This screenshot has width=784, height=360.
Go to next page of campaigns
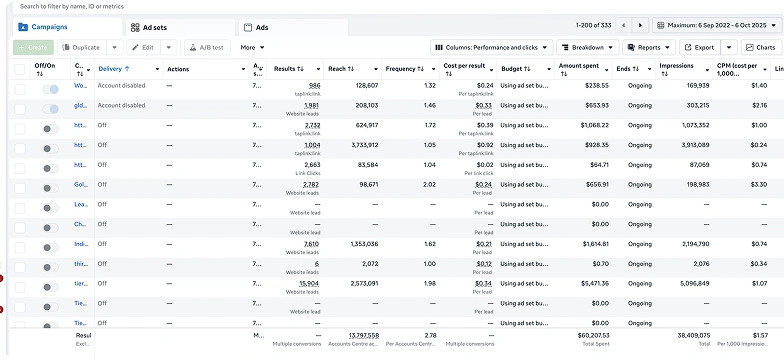pos(640,25)
